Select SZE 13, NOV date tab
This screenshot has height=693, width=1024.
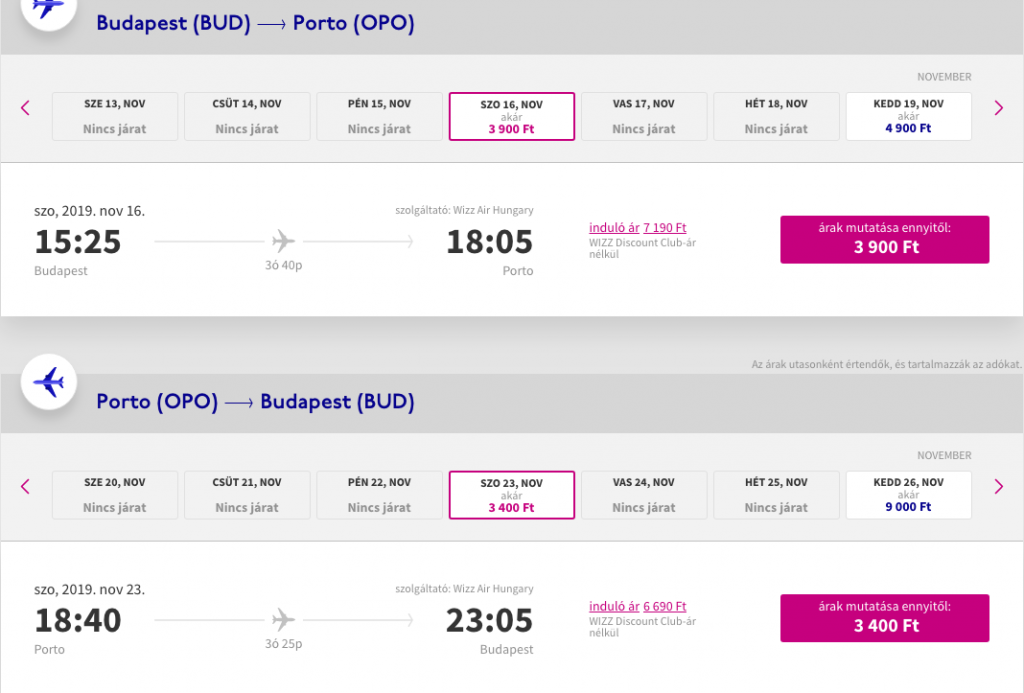[x=115, y=116]
